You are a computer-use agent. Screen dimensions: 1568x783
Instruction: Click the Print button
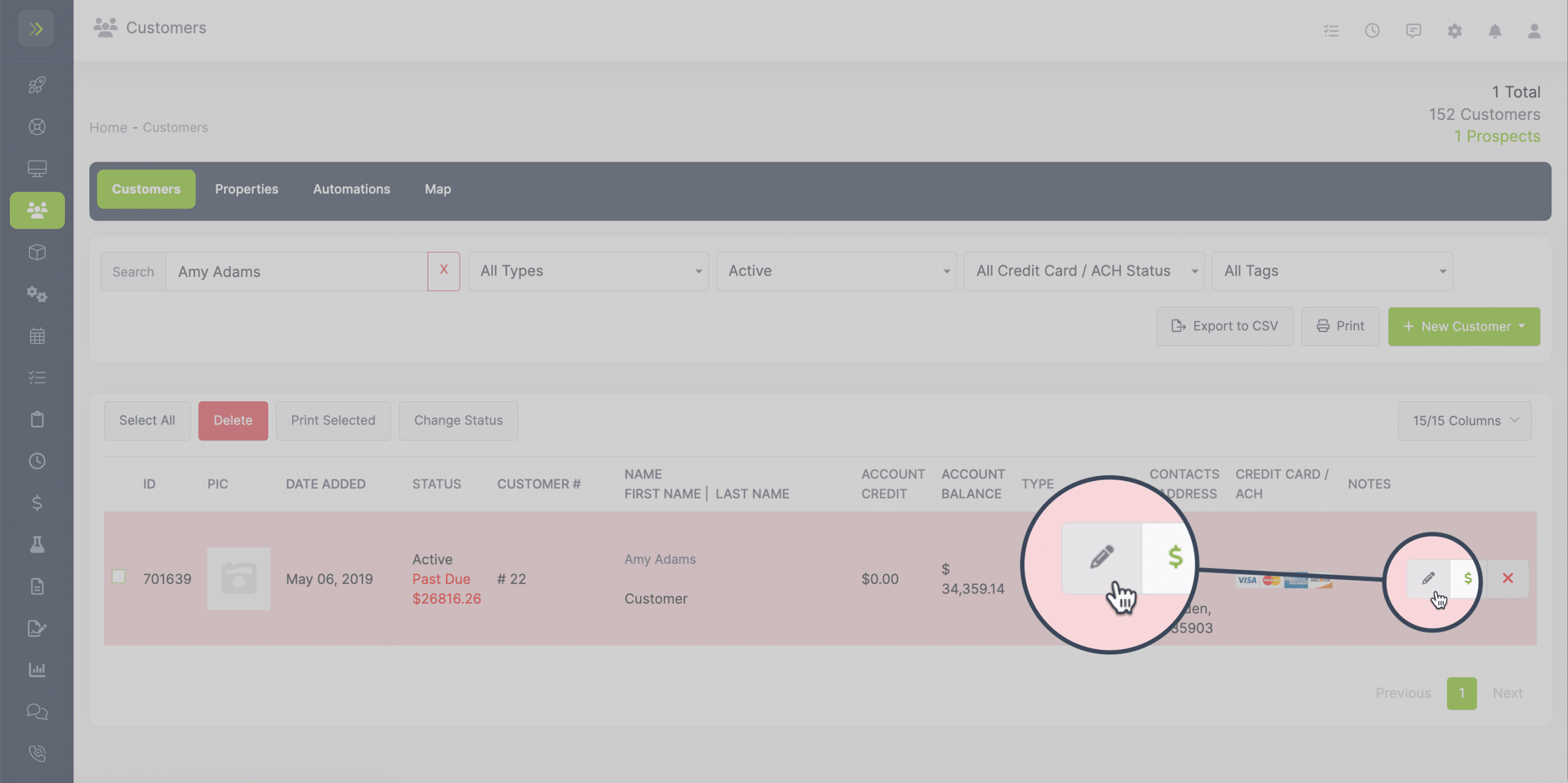click(x=1340, y=327)
